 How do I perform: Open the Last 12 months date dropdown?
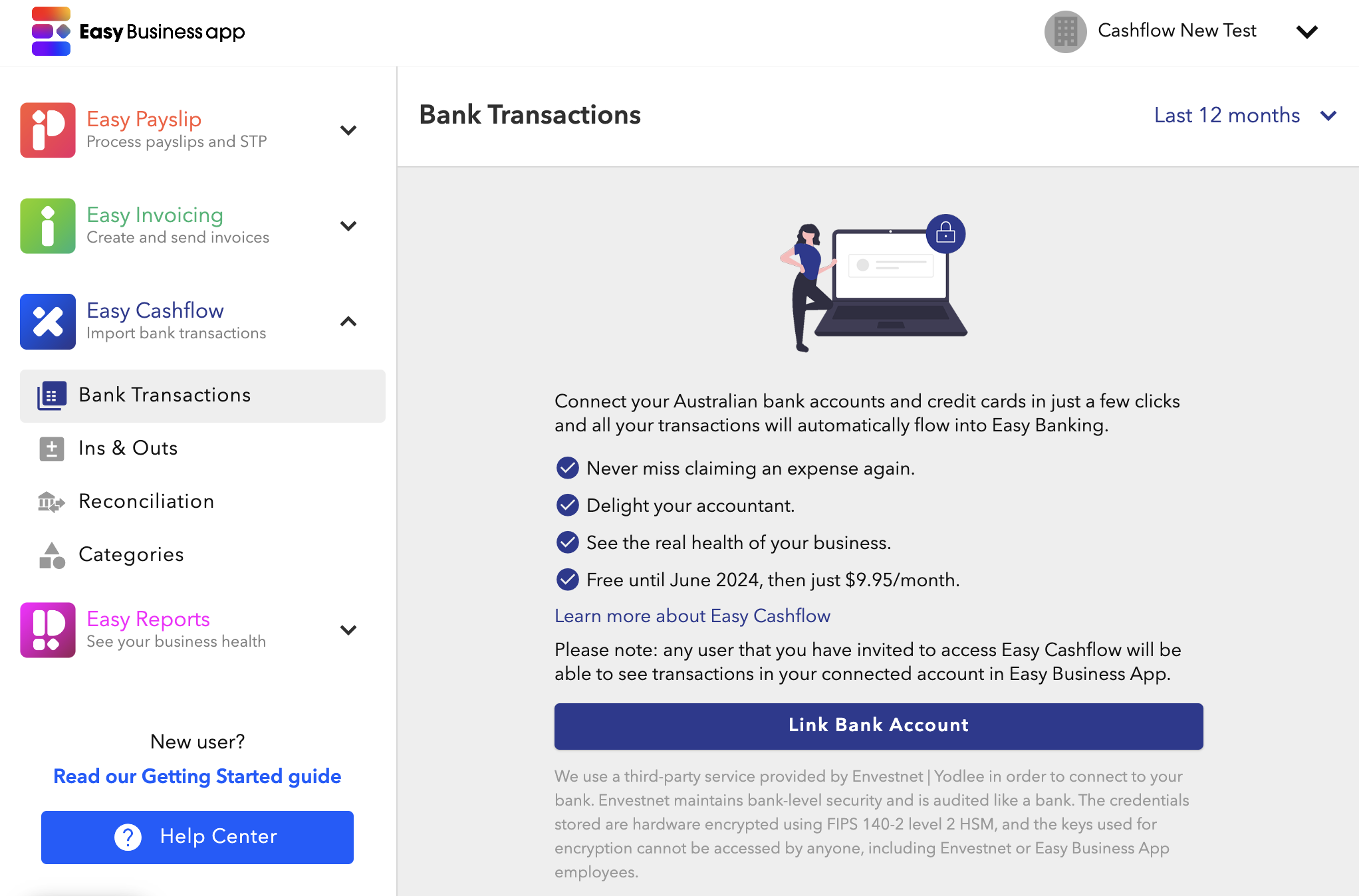(1245, 116)
